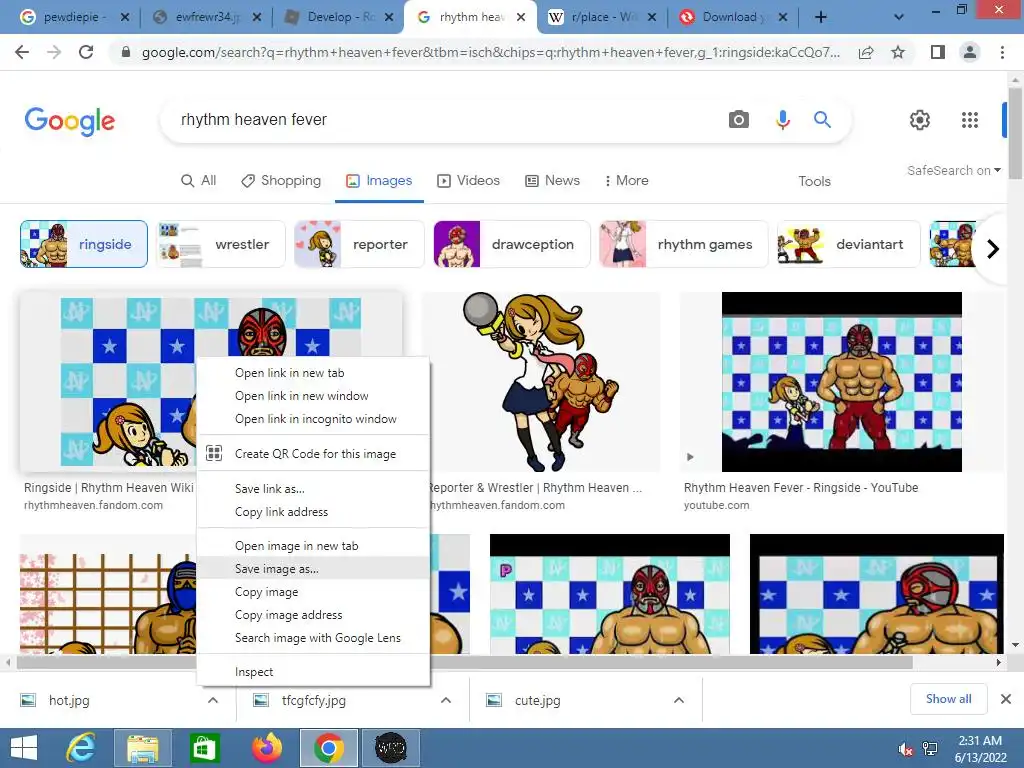The width and height of the screenshot is (1024, 768).
Task: Click the browser forward arrow
Action: point(54,52)
